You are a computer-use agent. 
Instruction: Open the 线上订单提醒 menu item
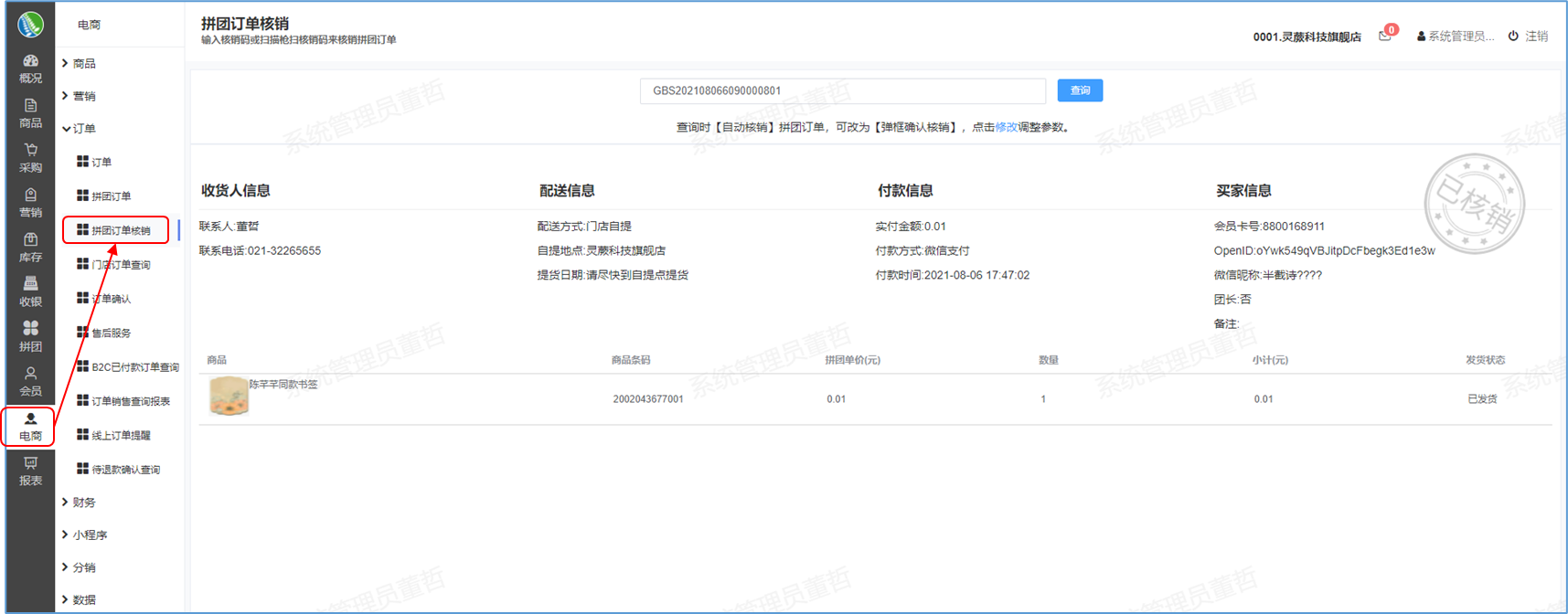click(x=114, y=435)
